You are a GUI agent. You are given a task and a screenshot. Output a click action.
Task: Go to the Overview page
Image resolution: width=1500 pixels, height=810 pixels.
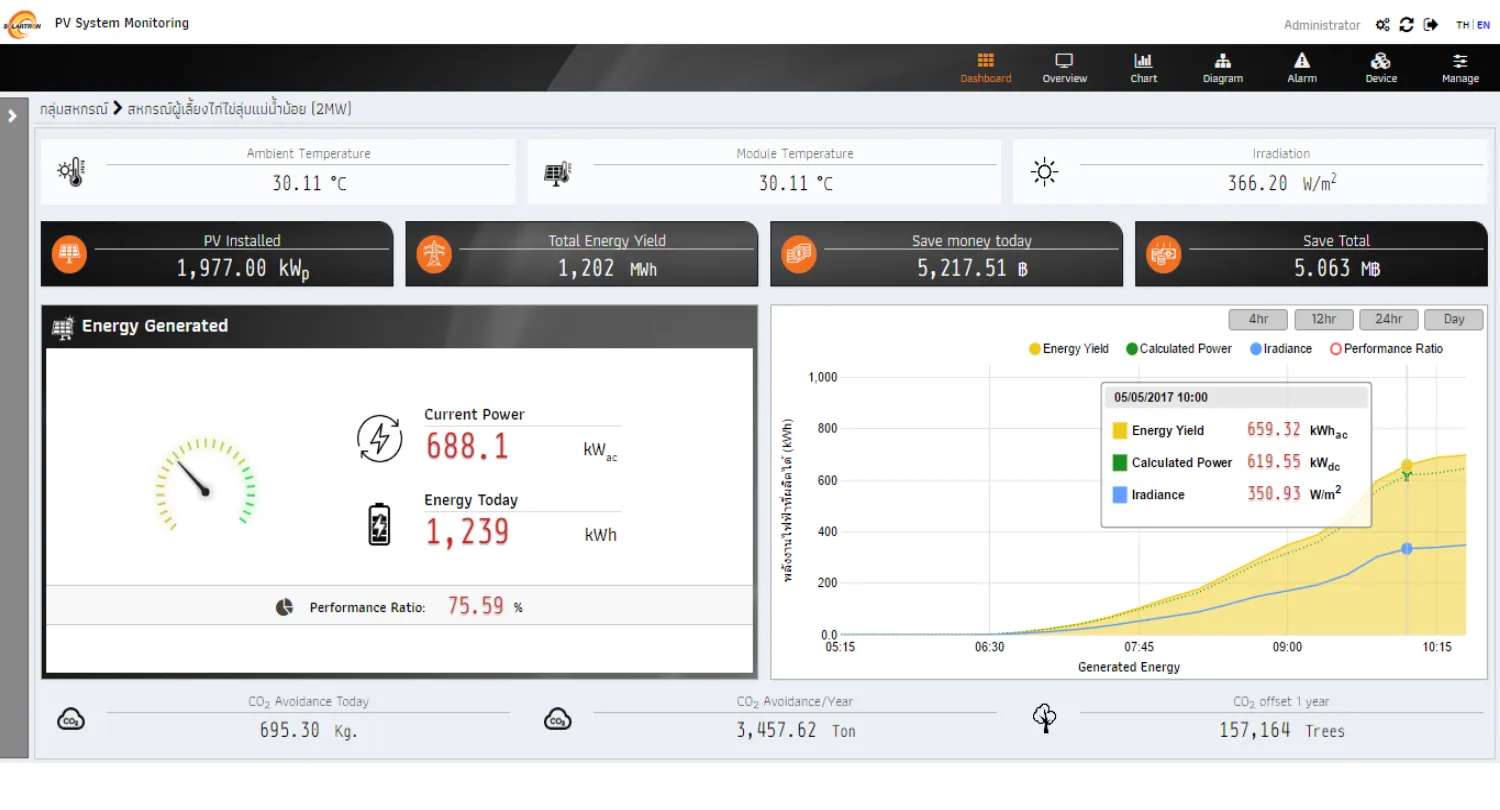coord(1064,68)
